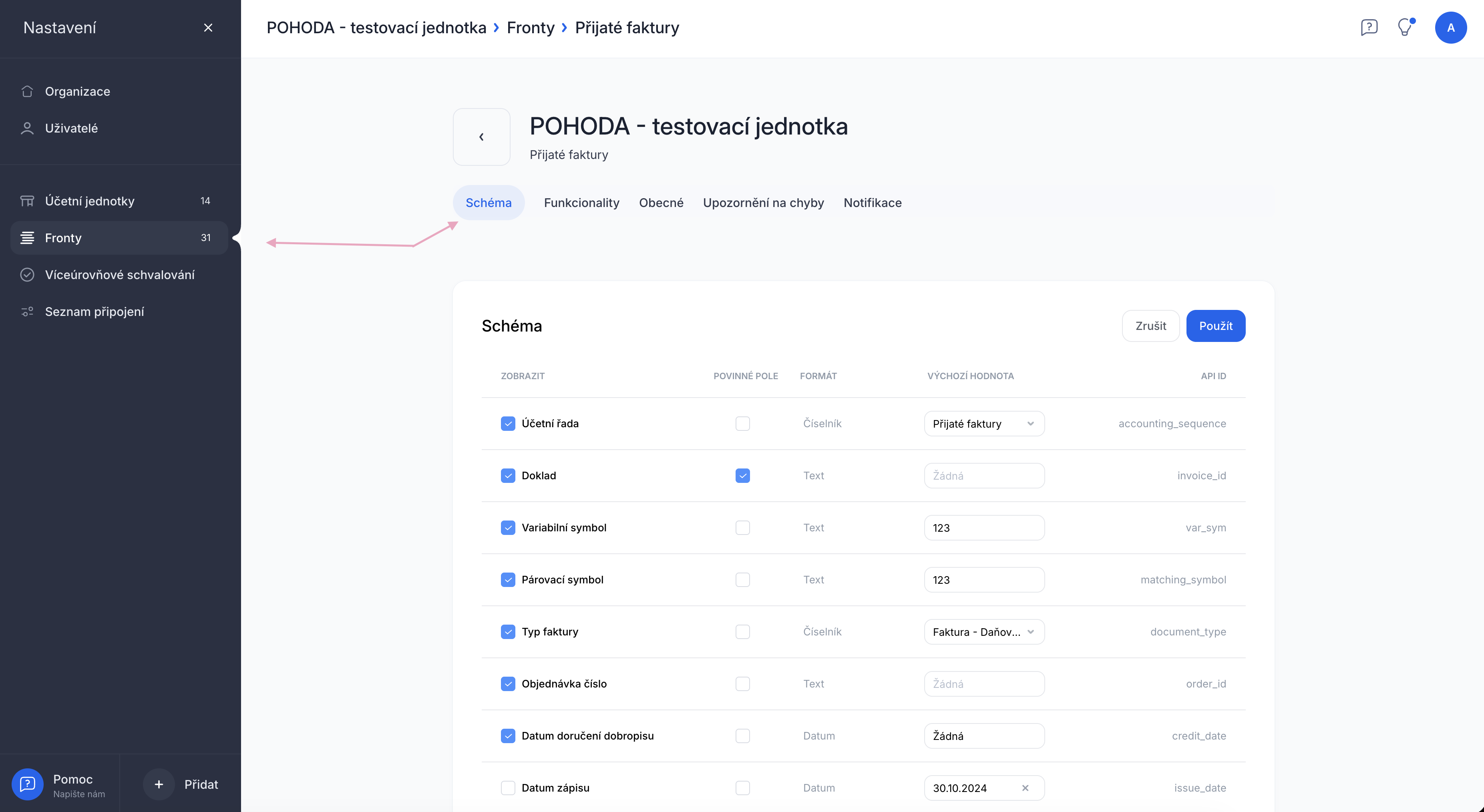Click the lightbulb icon in the top bar
The width and height of the screenshot is (1484, 812).
coord(1405,27)
